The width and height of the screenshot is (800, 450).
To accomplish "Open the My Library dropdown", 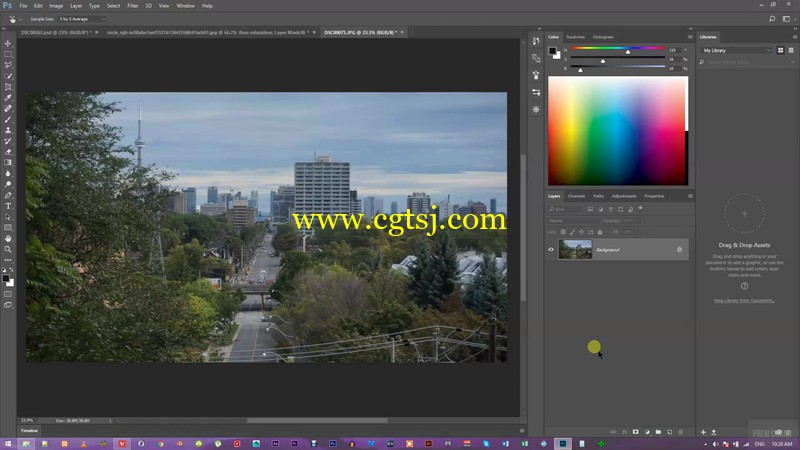I will point(737,51).
